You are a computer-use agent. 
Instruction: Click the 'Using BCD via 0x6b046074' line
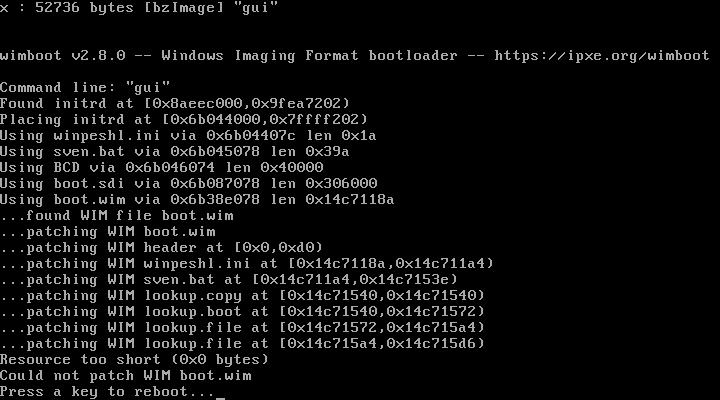[162, 167]
